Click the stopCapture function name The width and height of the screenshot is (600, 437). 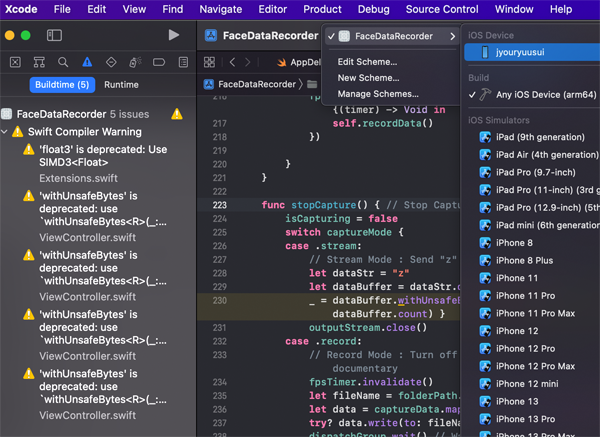(324, 205)
